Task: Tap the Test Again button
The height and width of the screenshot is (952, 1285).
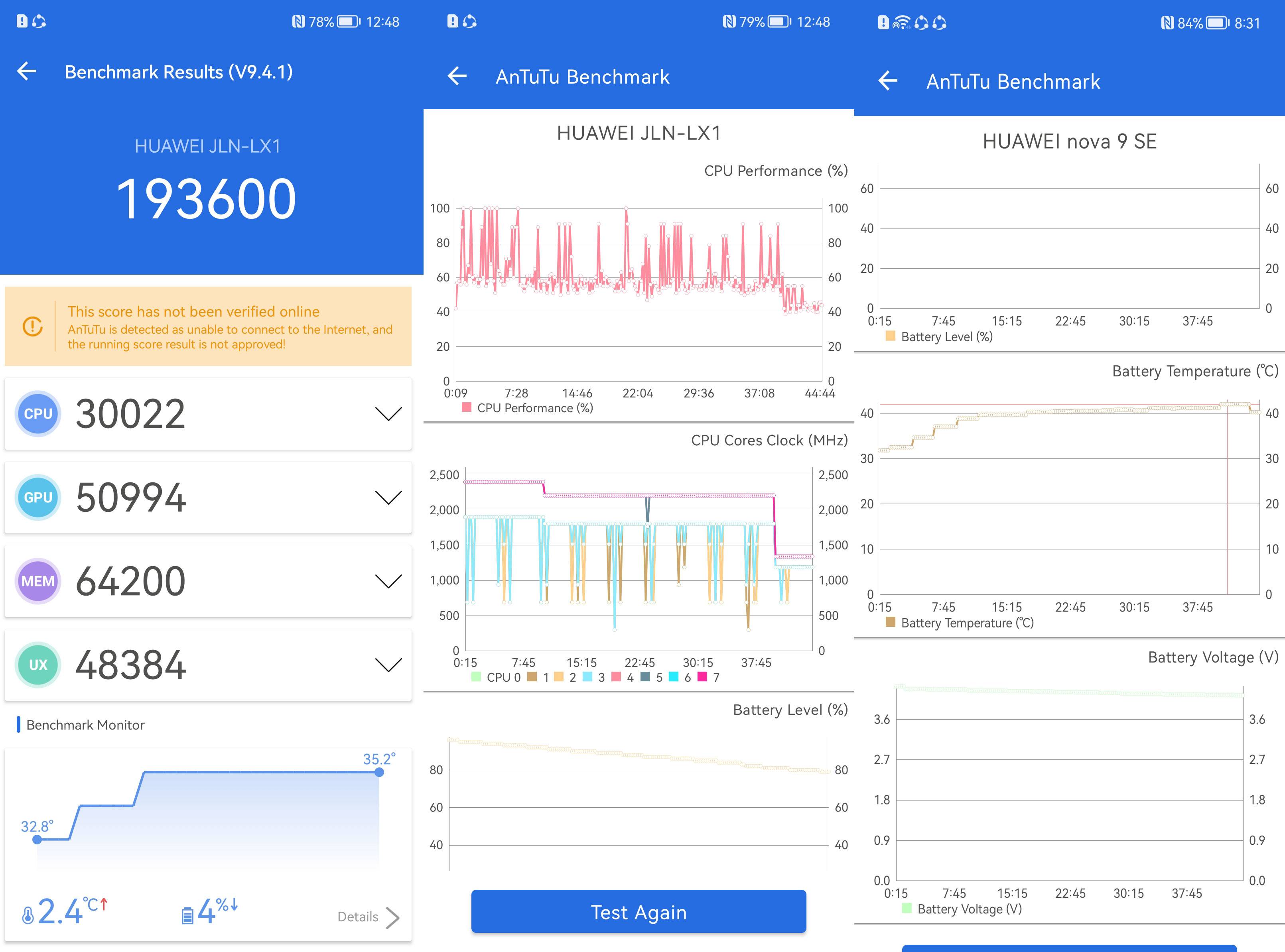Action: (639, 912)
